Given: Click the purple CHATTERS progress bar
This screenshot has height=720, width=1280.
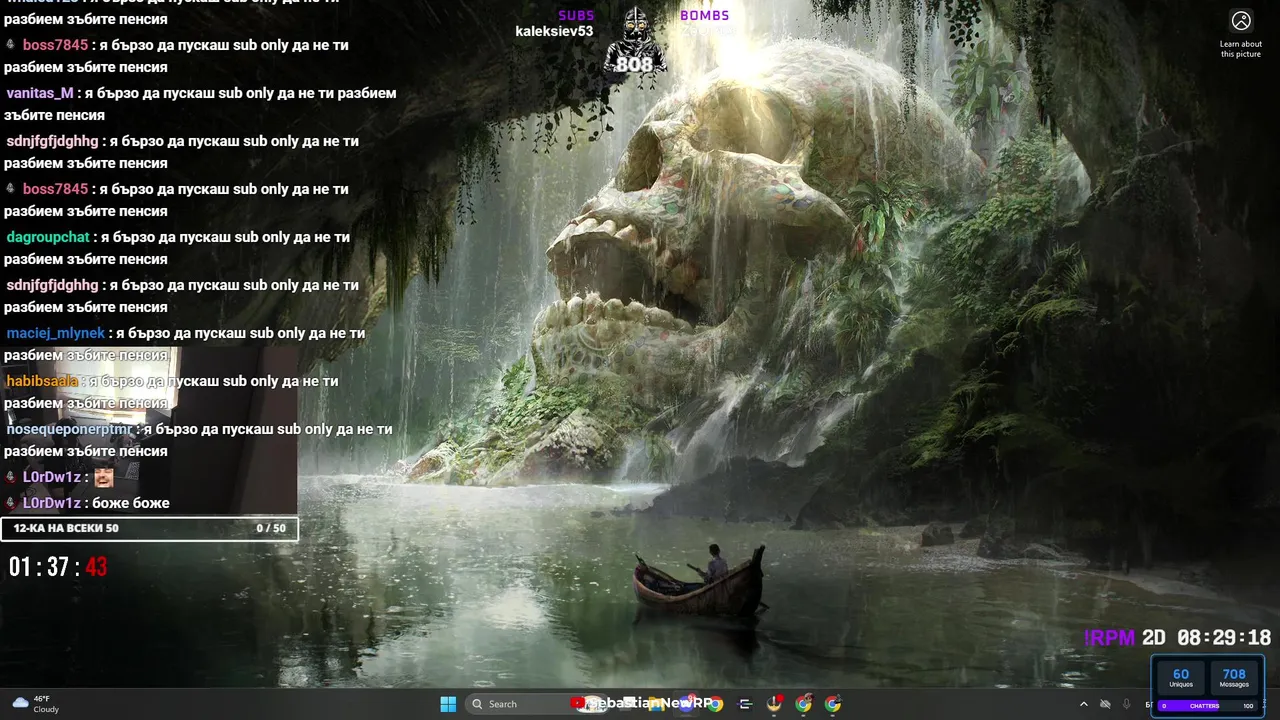Looking at the screenshot, I should click(1208, 706).
